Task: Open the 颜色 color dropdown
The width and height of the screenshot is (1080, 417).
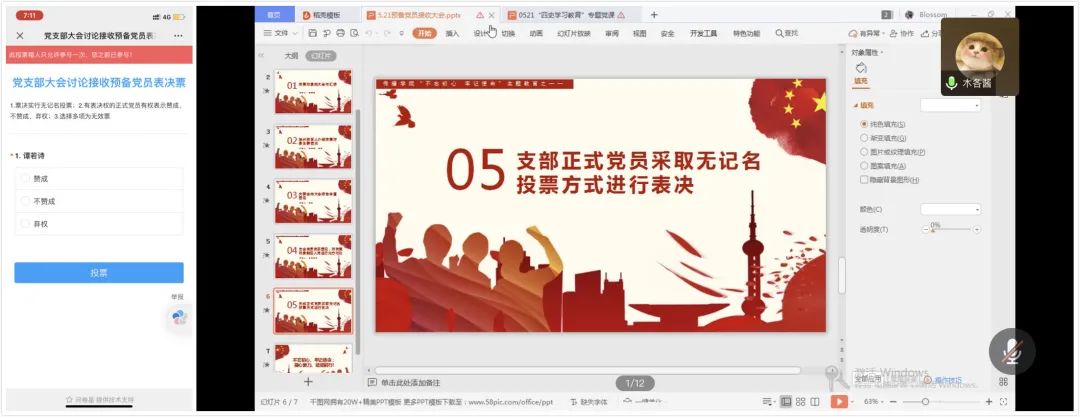Action: 950,209
